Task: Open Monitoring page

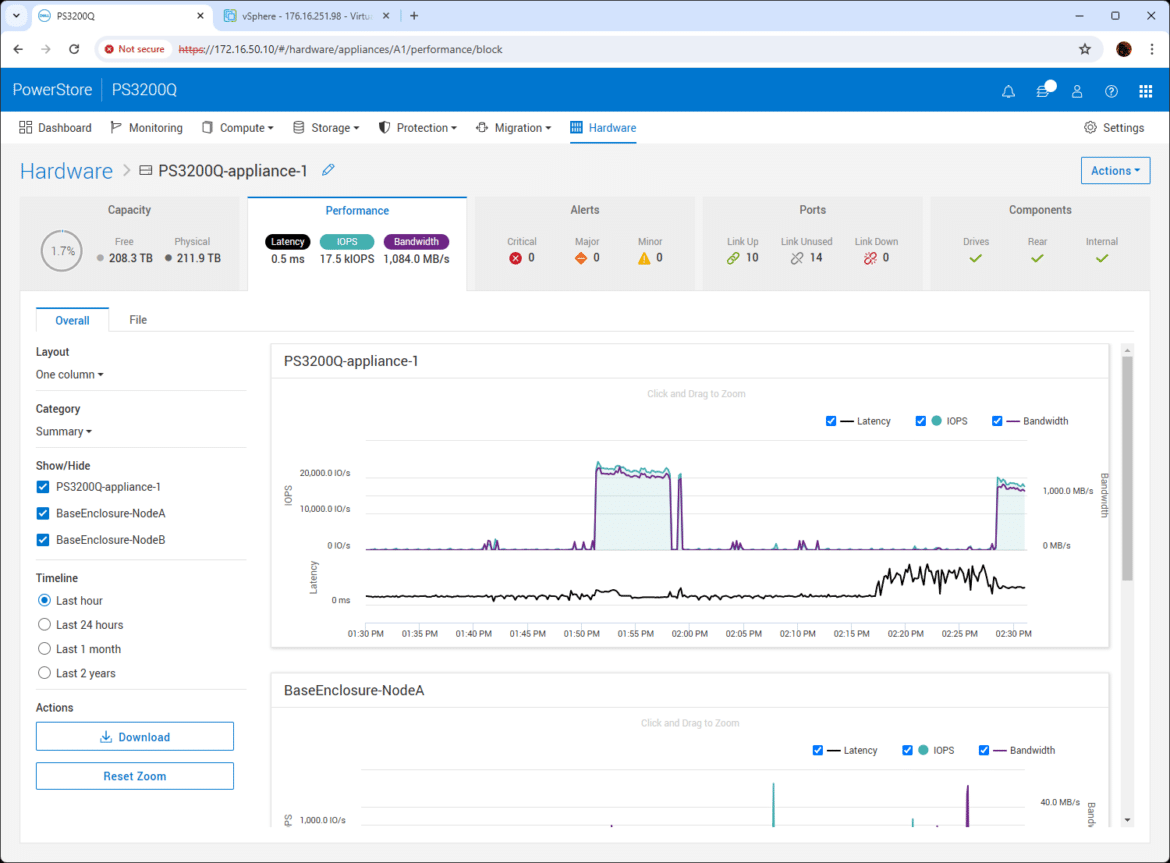Action: click(x=146, y=128)
